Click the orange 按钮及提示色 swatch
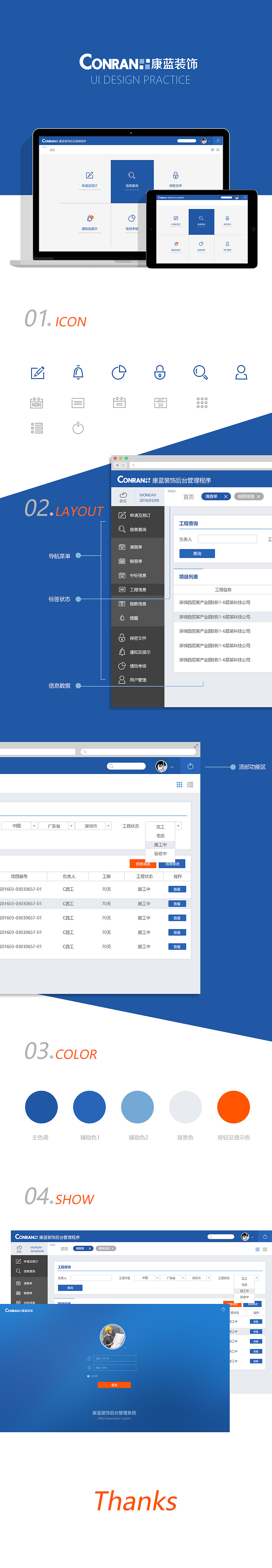272x1568 pixels. 234,1107
